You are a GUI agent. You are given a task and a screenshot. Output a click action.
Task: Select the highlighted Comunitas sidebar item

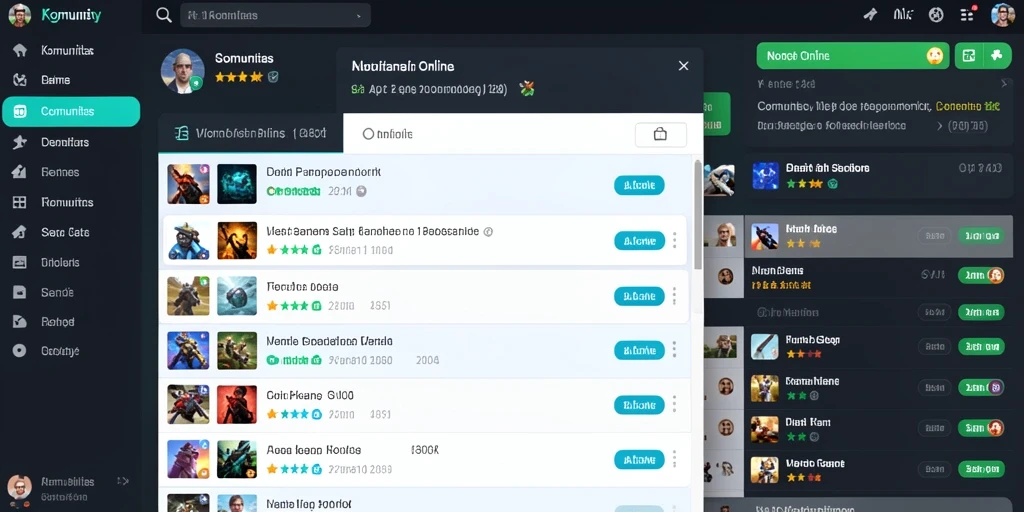click(x=71, y=112)
